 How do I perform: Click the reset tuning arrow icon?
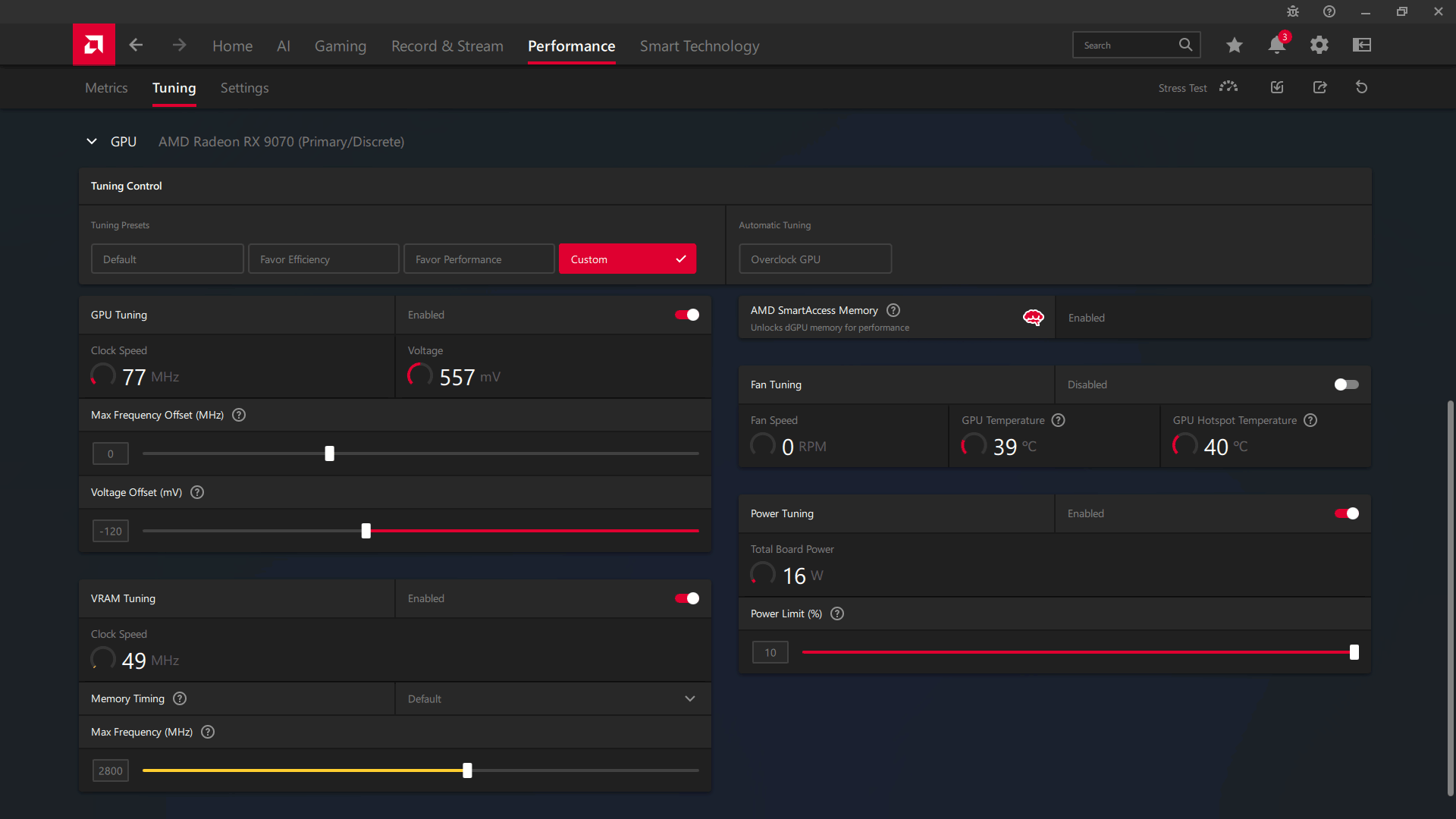[x=1361, y=87]
